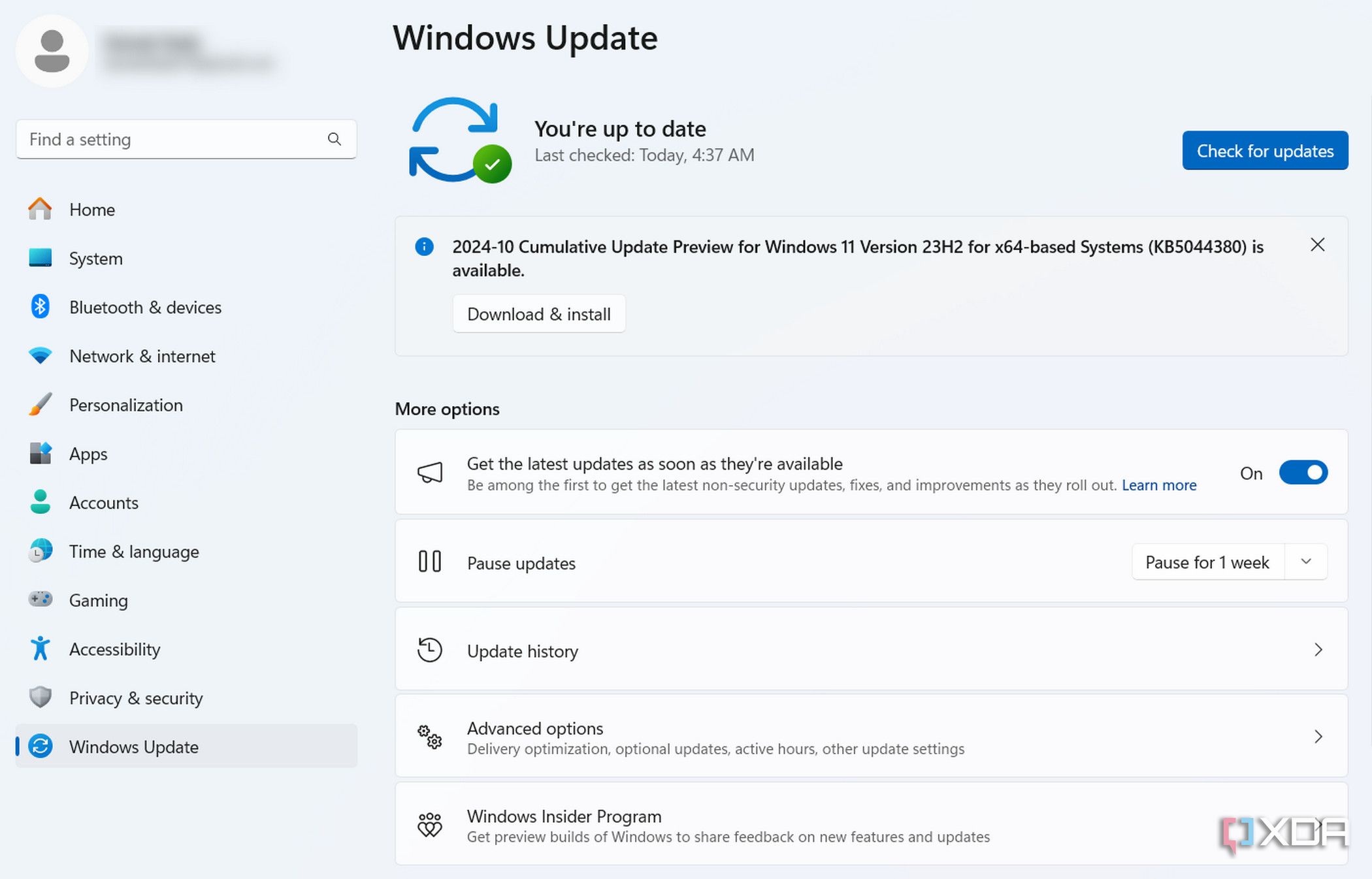Click the Find a setting search box
The width and height of the screenshot is (1372, 879).
[x=173, y=139]
